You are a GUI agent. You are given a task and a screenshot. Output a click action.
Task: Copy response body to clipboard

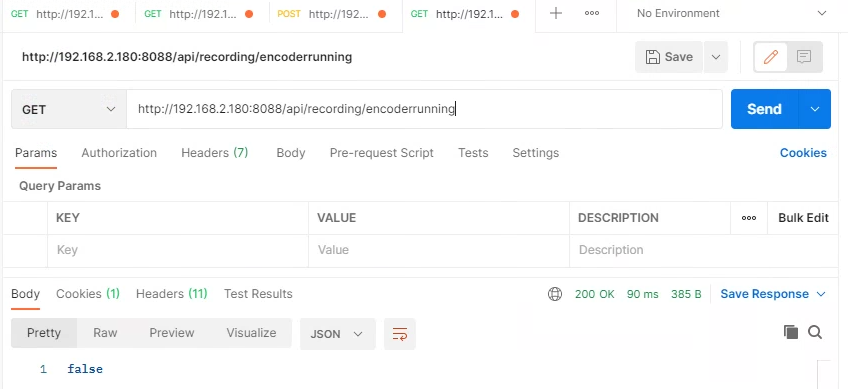[x=791, y=332]
